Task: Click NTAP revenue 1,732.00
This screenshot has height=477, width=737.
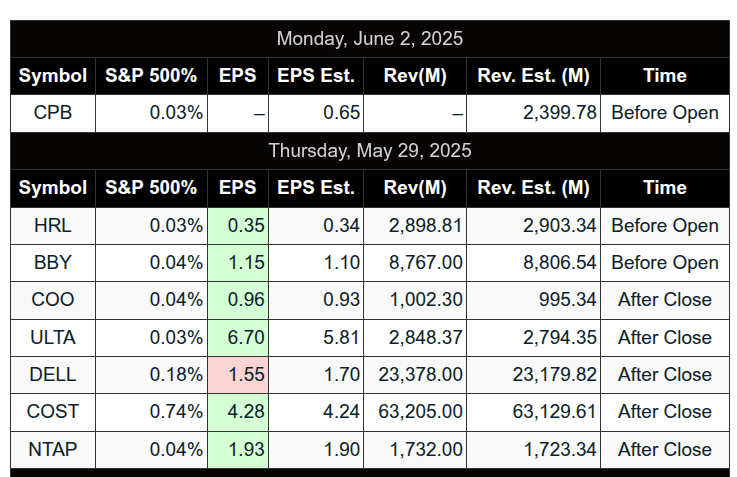Action: tap(415, 450)
